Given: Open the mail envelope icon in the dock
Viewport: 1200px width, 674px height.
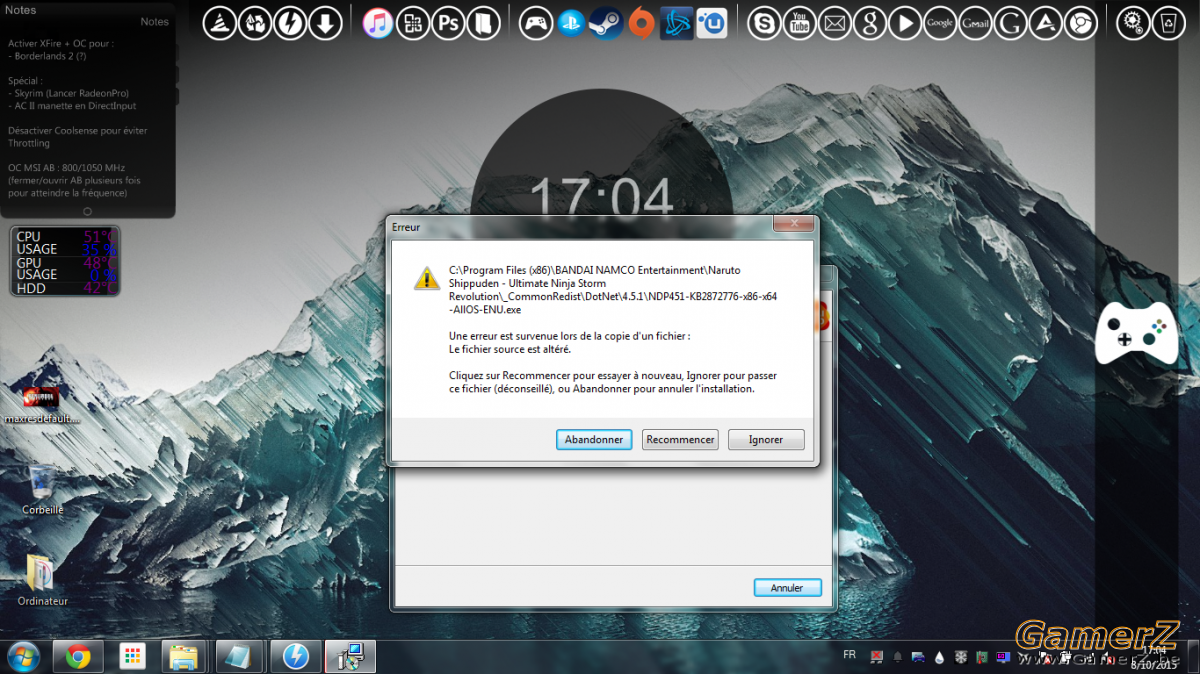Looking at the screenshot, I should pos(835,23).
